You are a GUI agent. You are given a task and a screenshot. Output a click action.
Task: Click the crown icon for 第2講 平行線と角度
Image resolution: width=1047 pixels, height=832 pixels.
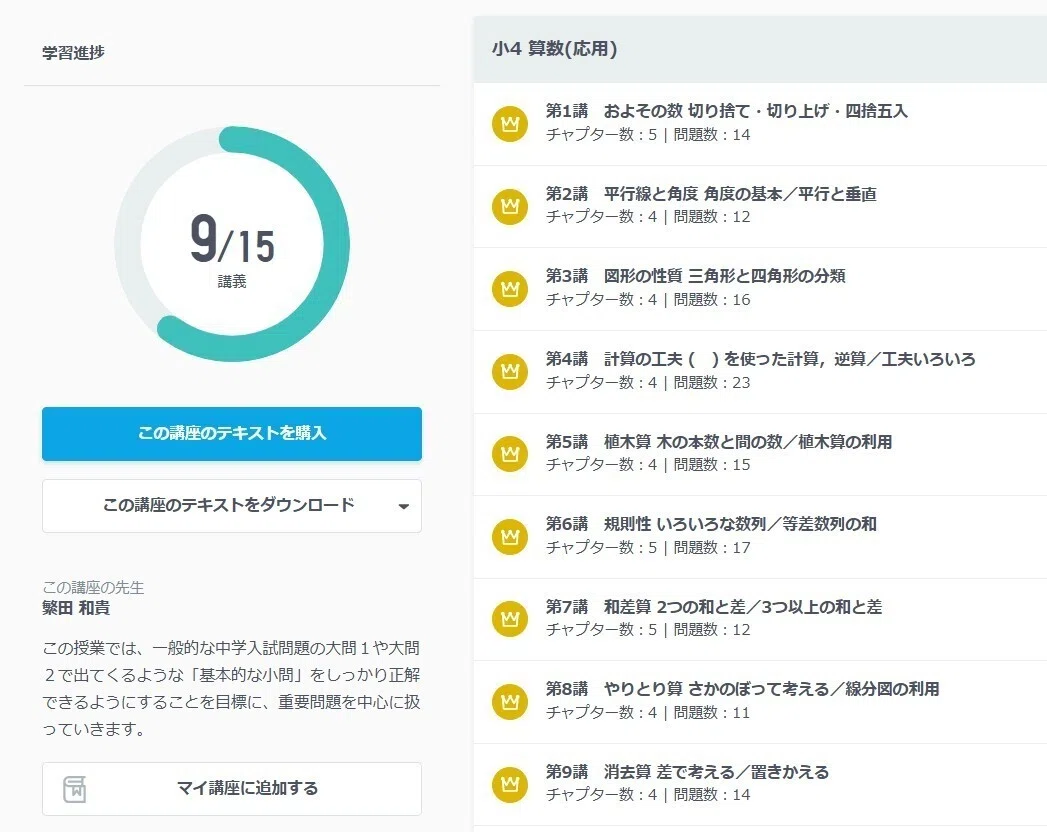[510, 206]
